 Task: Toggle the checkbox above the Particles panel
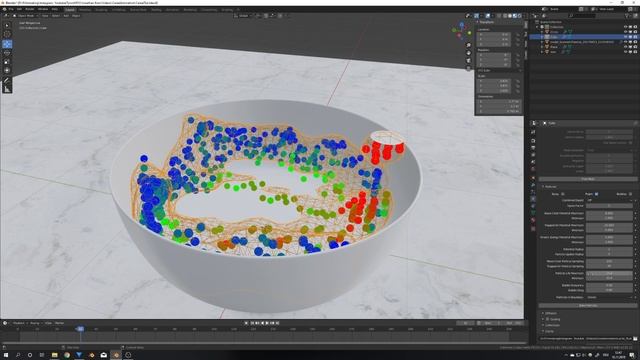tap(630, 143)
